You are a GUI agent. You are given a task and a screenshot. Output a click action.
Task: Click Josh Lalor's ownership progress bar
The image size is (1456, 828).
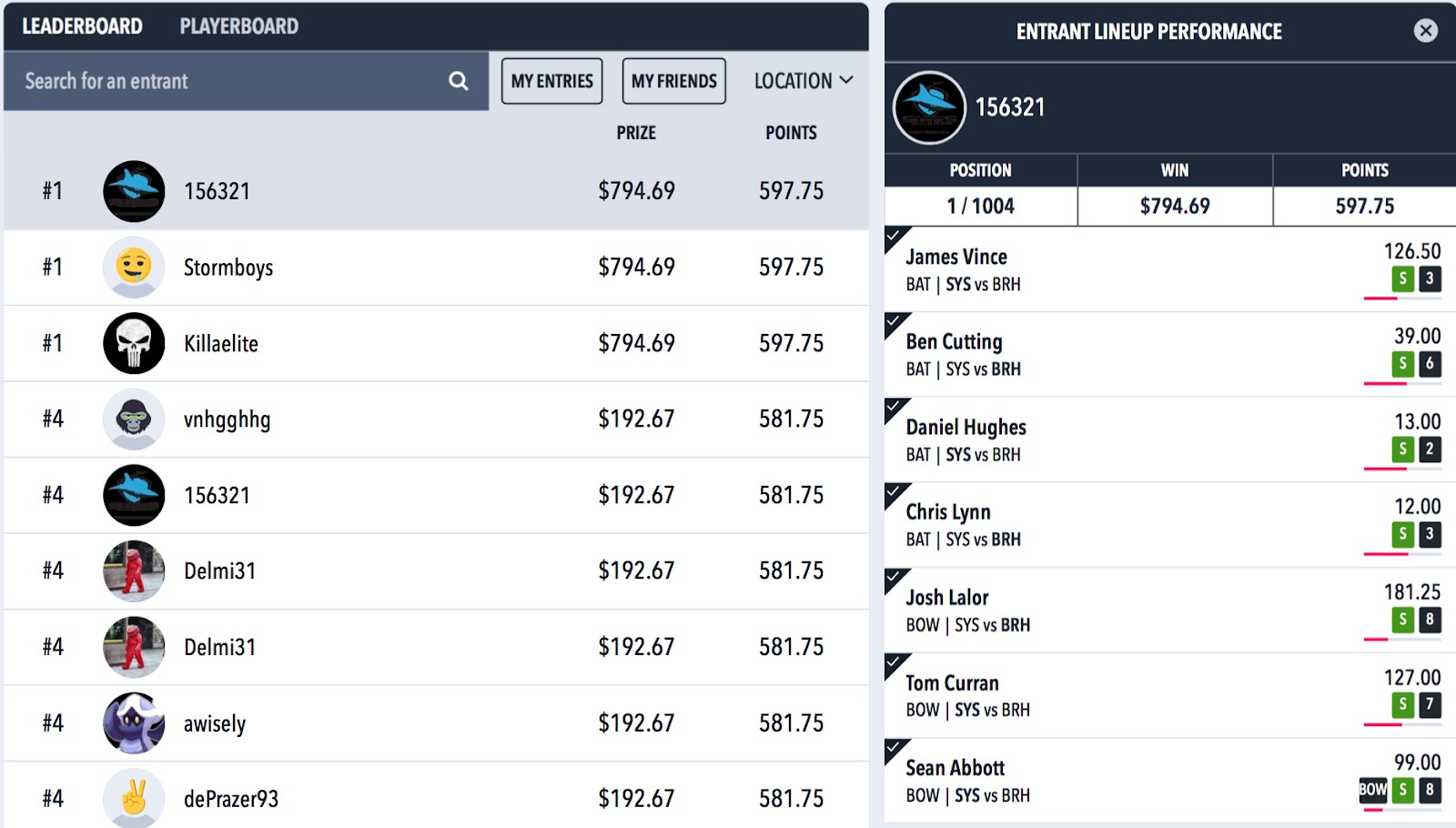click(1402, 640)
